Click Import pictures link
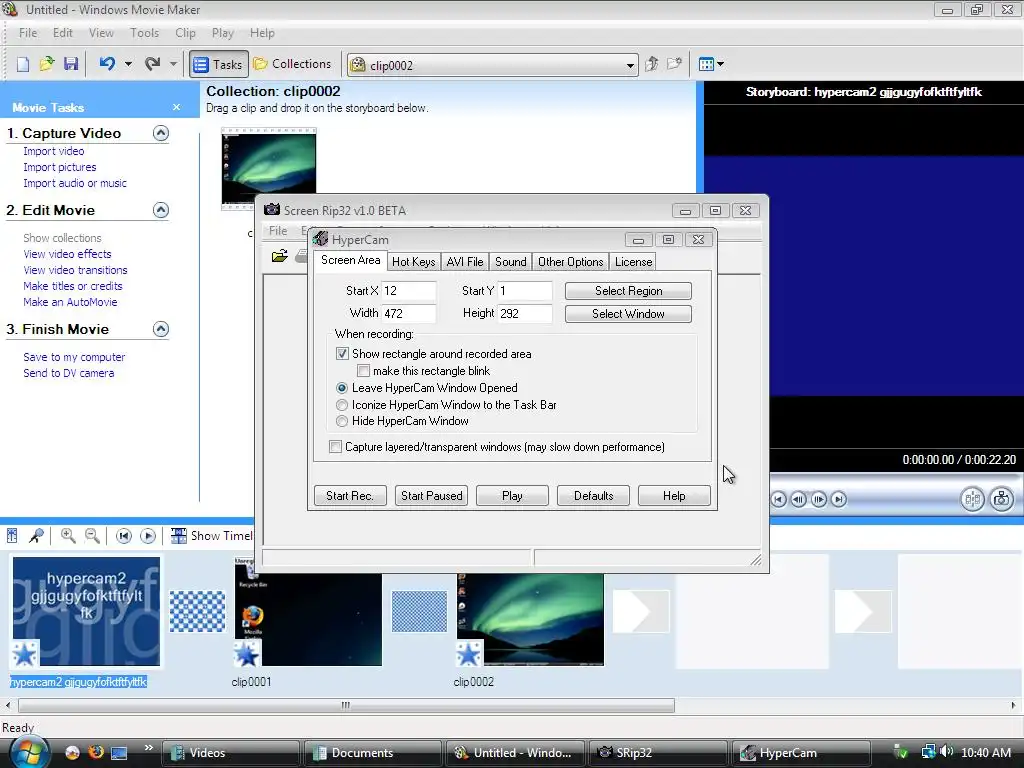This screenshot has height=768, width=1024. [59, 167]
